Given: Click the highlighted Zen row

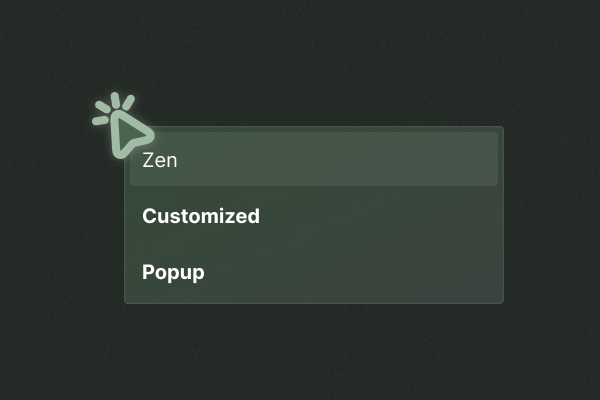Looking at the screenshot, I should click(314, 159).
